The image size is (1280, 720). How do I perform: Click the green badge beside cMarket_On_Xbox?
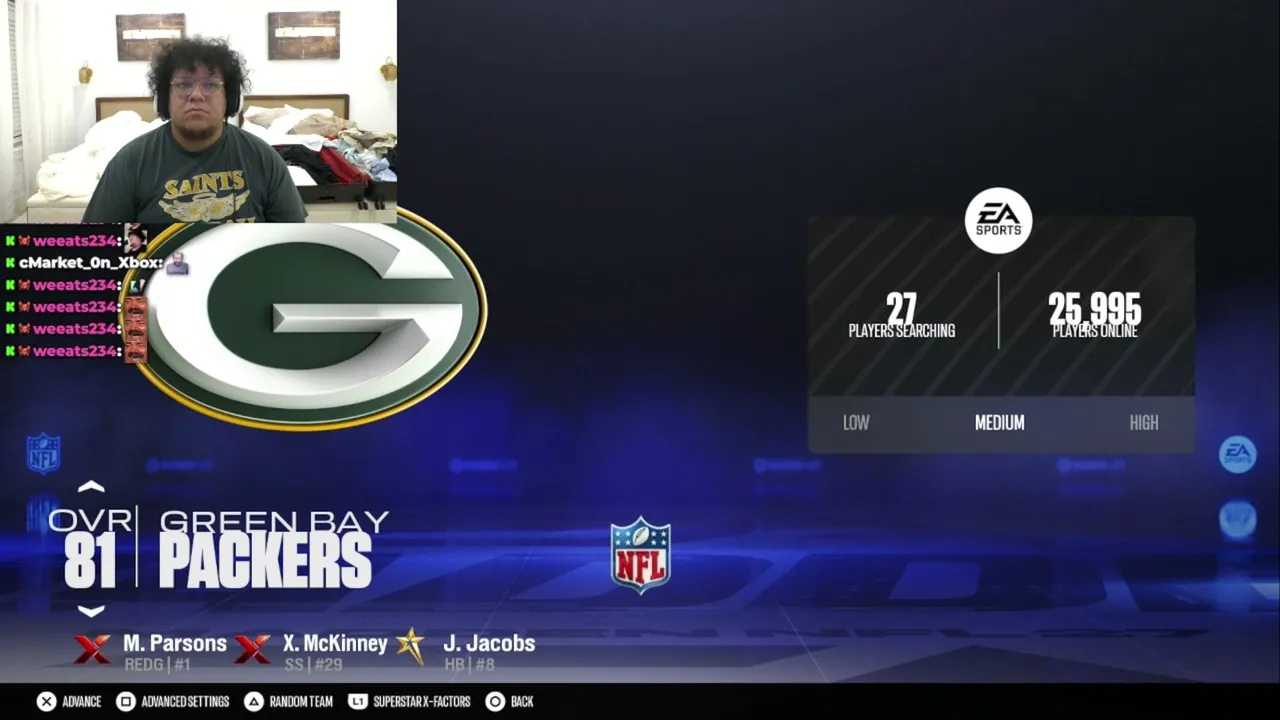(x=10, y=263)
